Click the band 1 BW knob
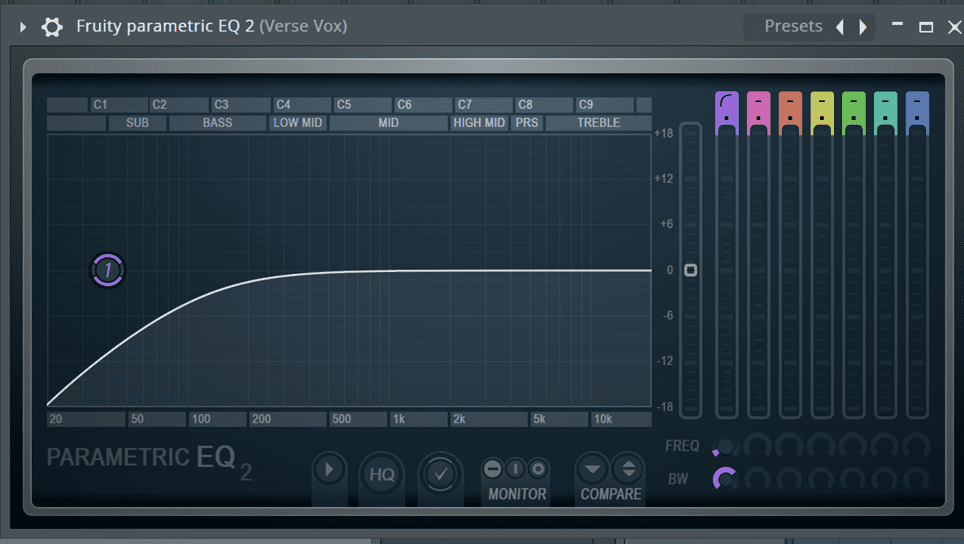The width and height of the screenshot is (964, 544). coord(725,479)
